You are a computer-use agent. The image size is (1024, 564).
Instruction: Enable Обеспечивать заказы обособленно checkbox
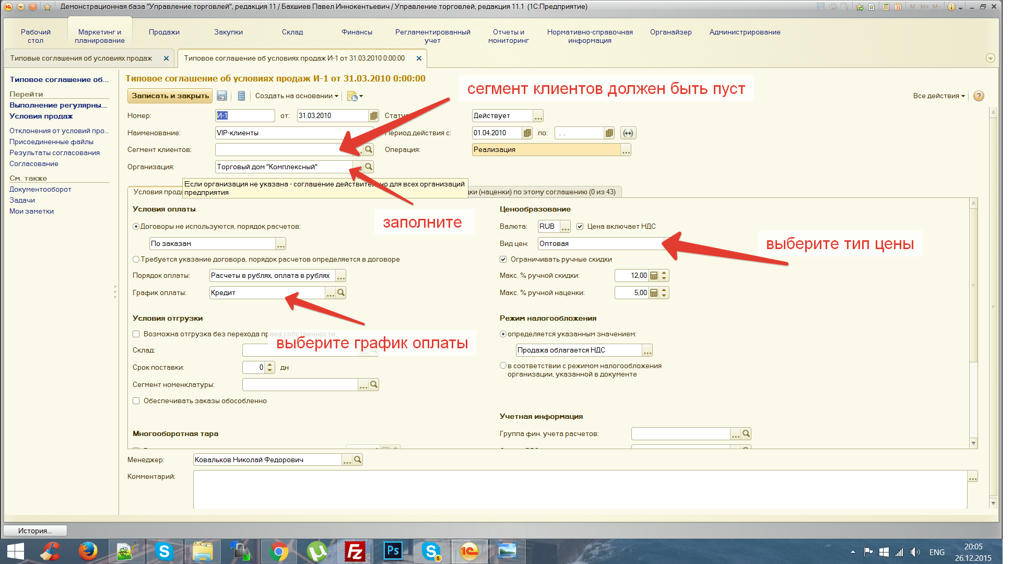tap(137, 401)
